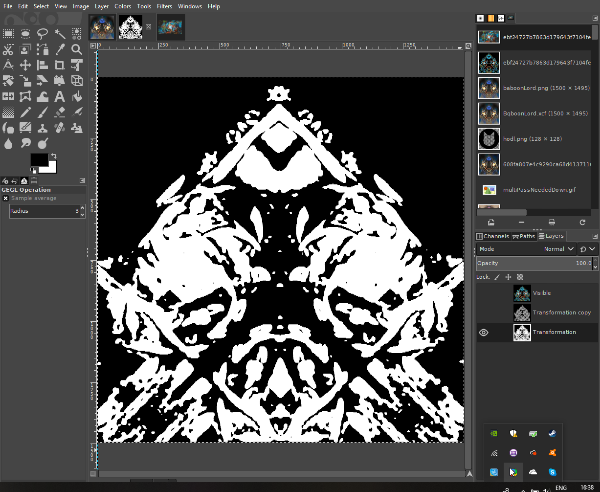Select the Transformation copy layer
The height and width of the screenshot is (492, 600).
coord(537,313)
